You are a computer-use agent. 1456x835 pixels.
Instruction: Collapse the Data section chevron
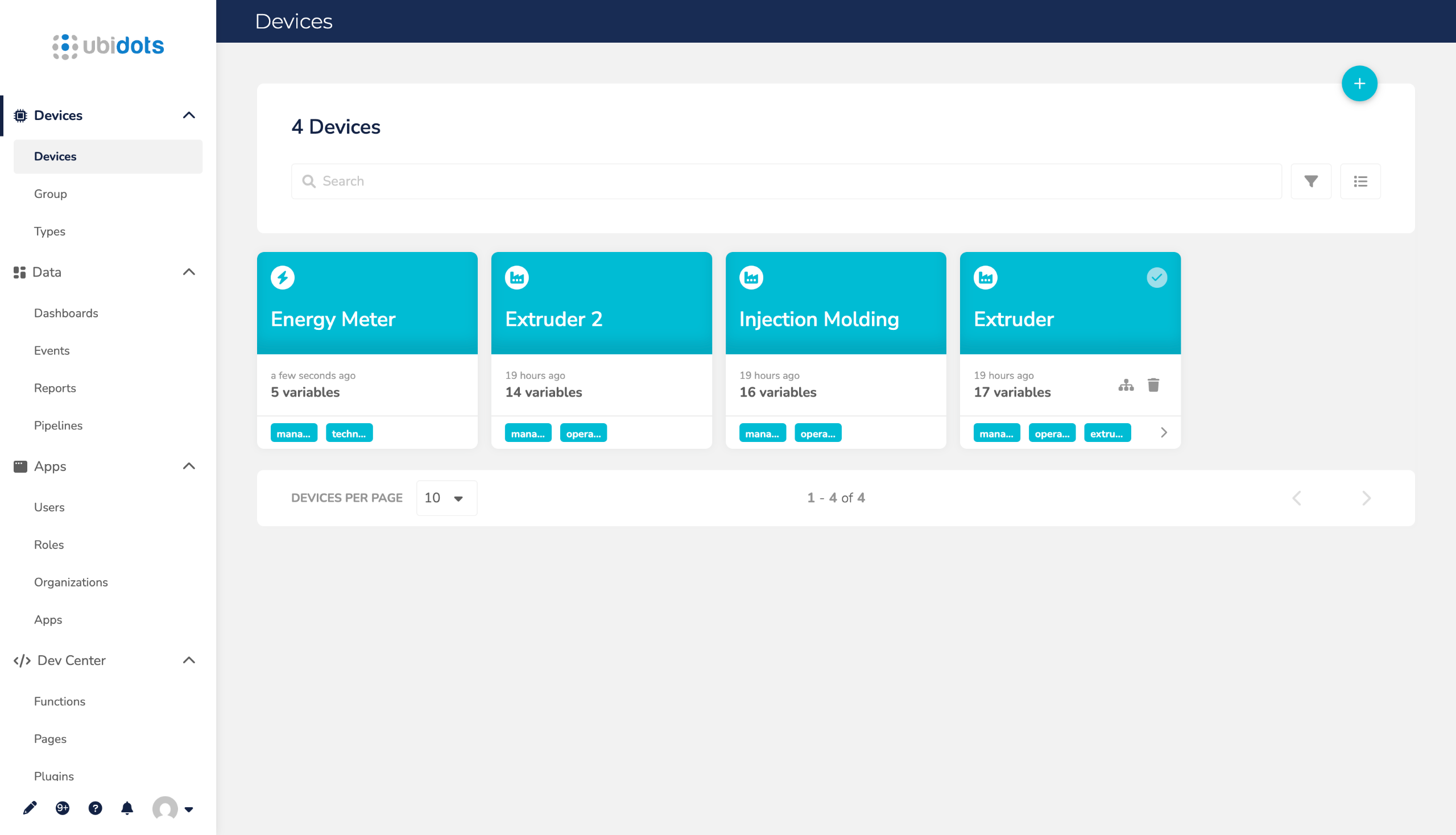[189, 272]
